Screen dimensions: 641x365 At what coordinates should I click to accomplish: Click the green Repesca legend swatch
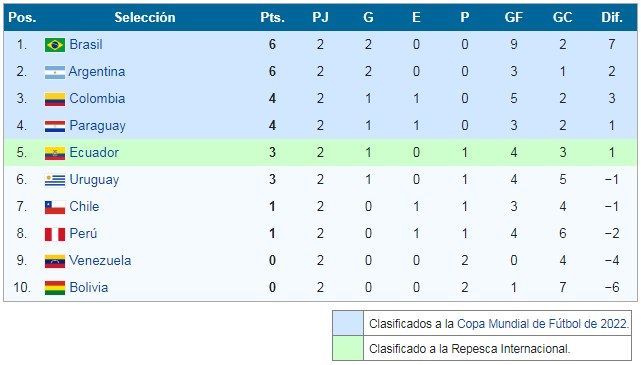(348, 348)
